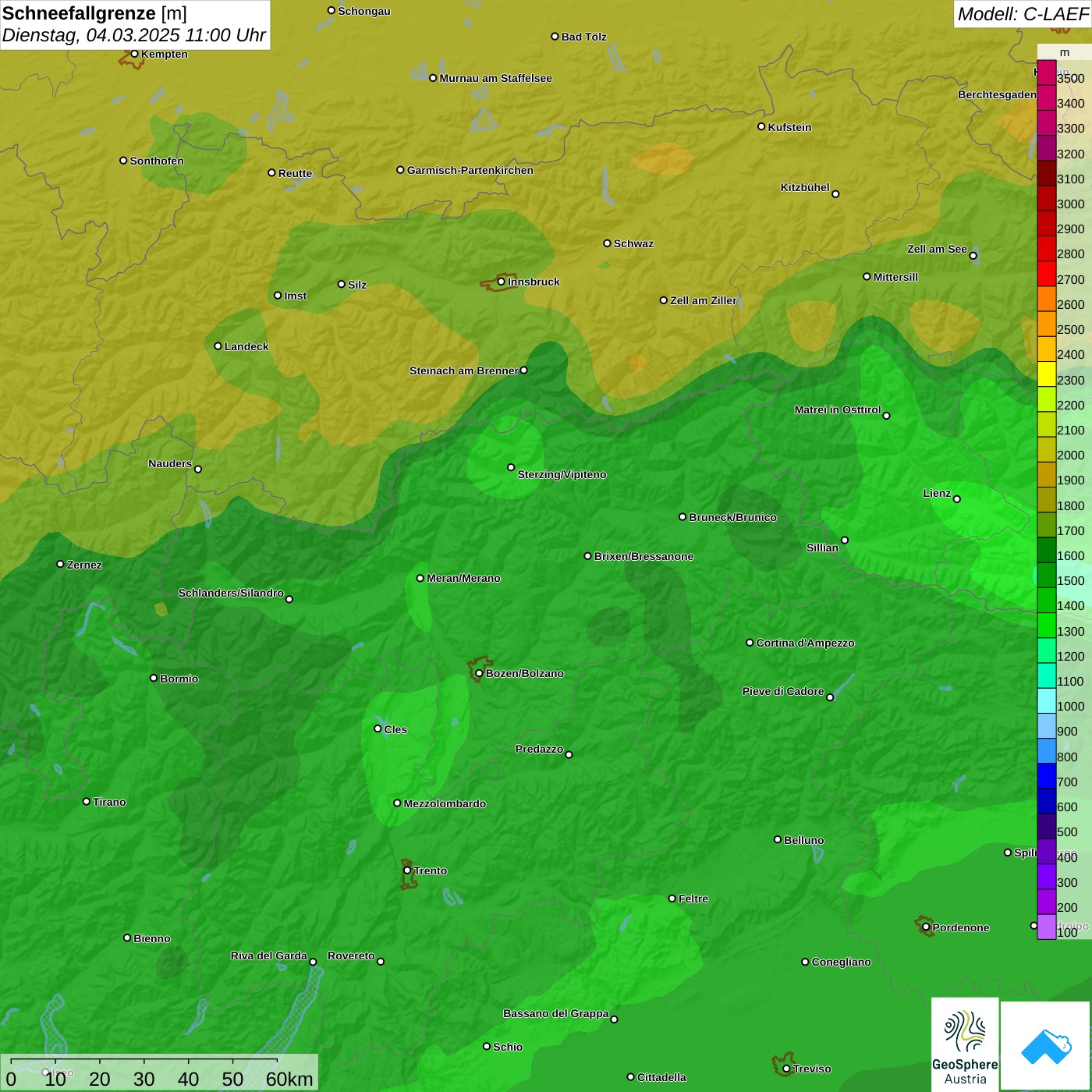Click the Cortina d'Ampezzo label
1092x1092 pixels.
[x=805, y=643]
